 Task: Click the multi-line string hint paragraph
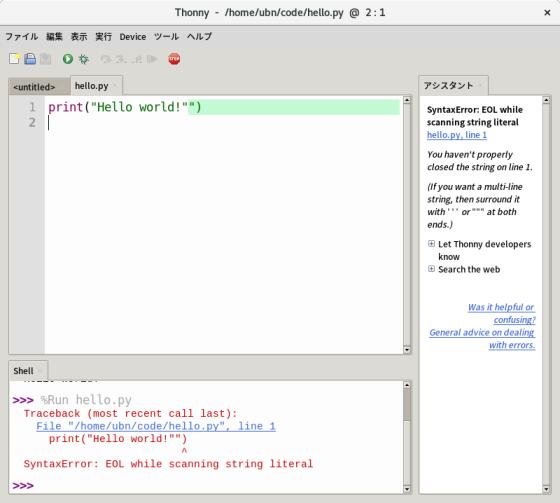[x=475, y=205]
